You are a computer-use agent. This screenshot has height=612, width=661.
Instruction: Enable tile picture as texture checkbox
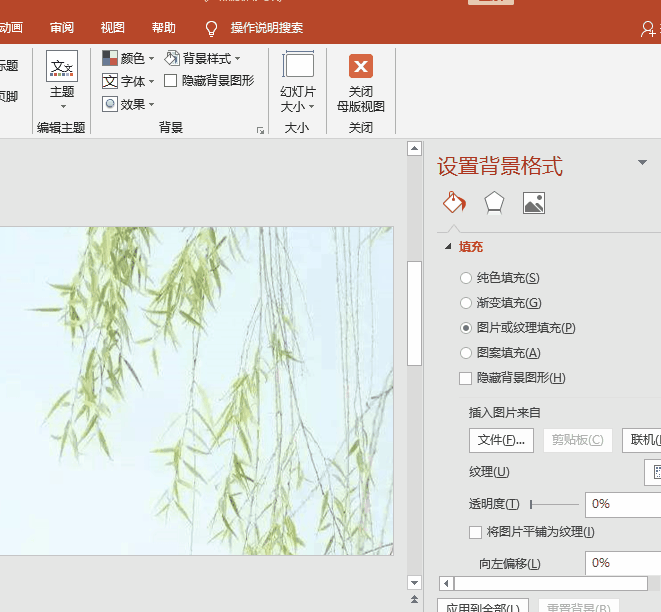click(476, 532)
